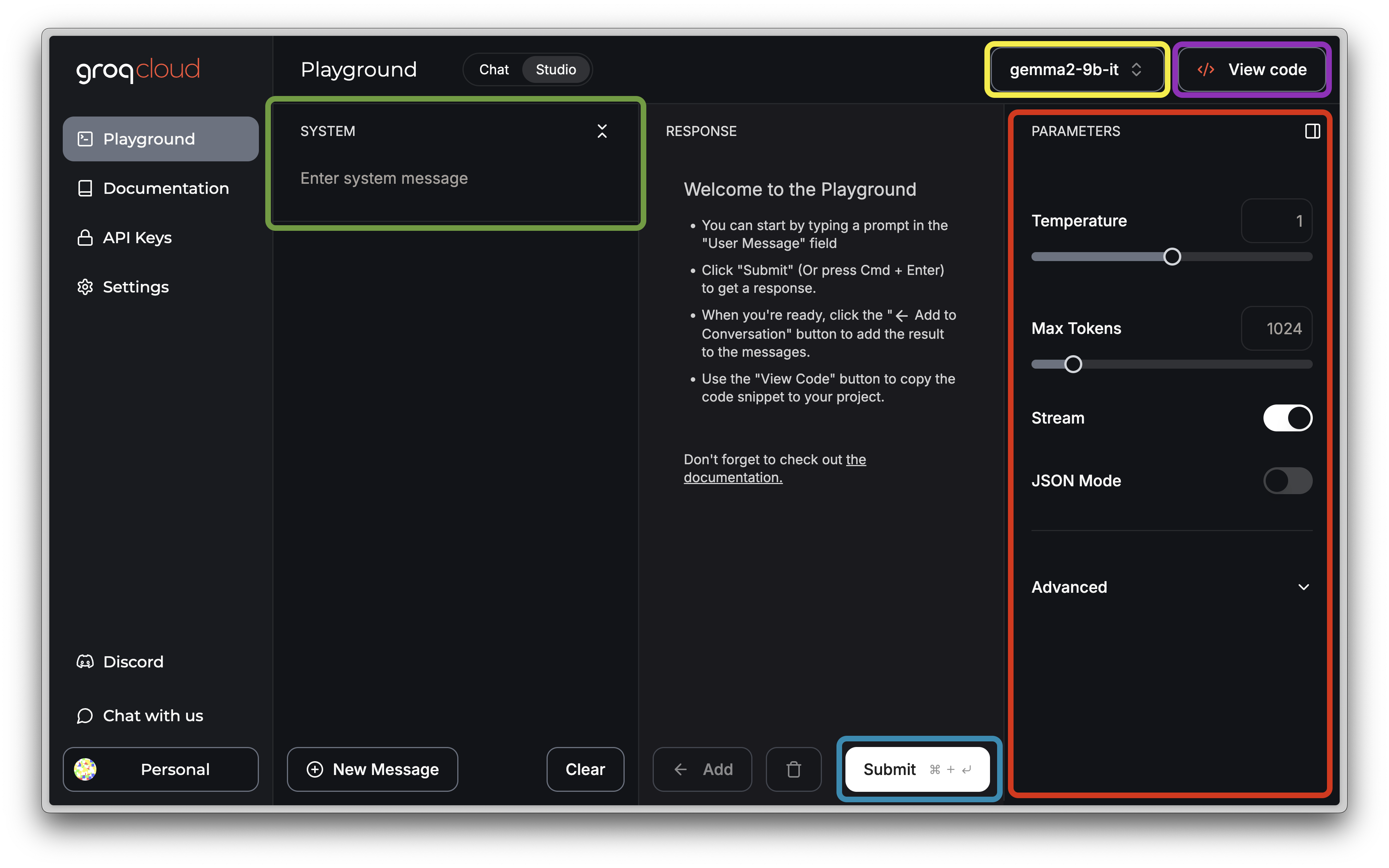Click the groqcloud logo

pos(138,70)
